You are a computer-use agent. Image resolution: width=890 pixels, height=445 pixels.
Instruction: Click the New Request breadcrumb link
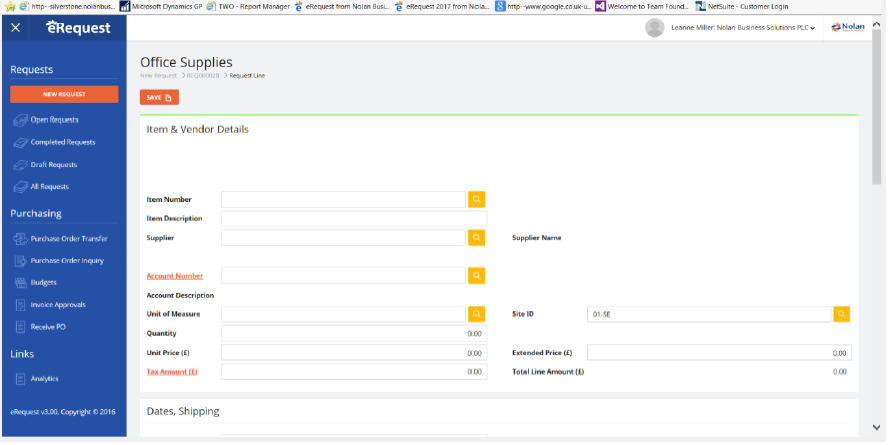pyautogui.click(x=157, y=76)
